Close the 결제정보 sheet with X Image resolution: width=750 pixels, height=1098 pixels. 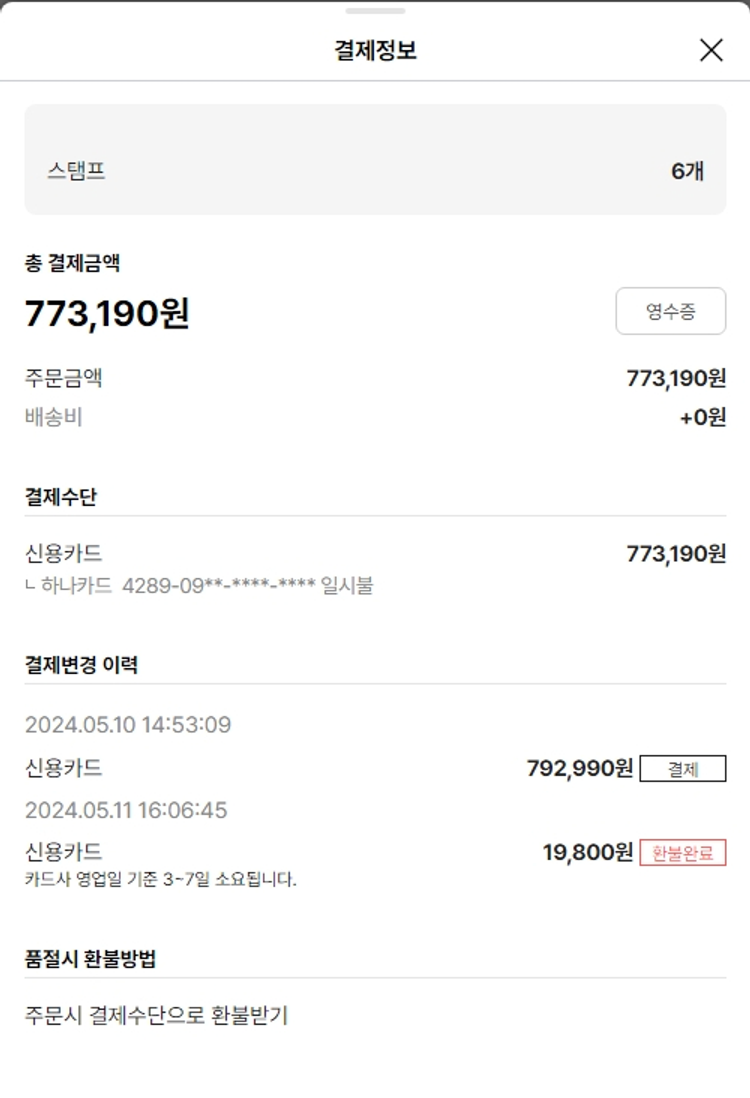pos(711,50)
